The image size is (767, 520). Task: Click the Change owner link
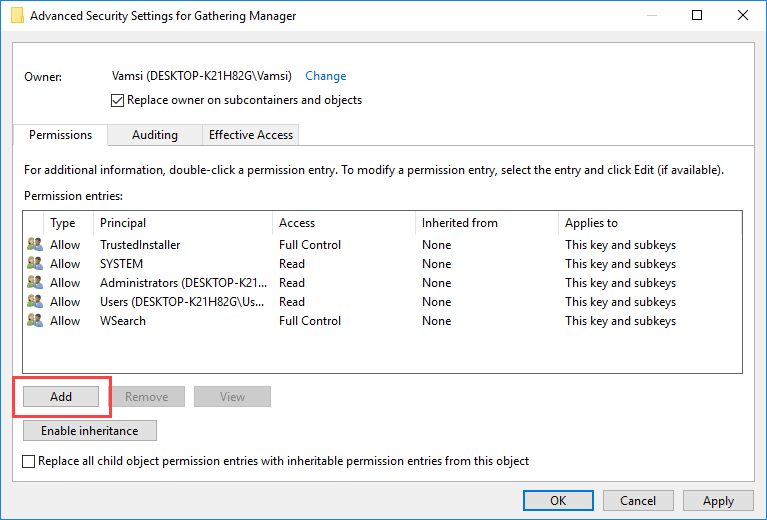coord(326,76)
